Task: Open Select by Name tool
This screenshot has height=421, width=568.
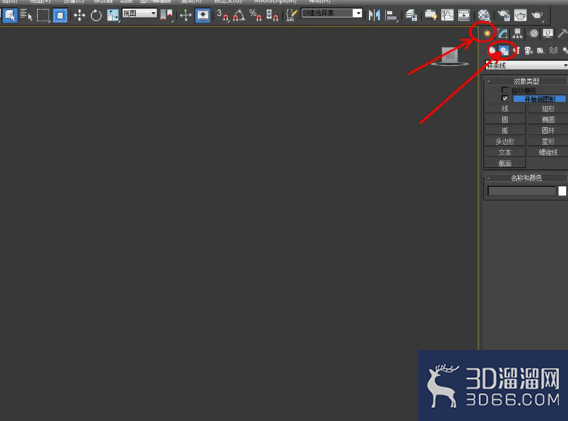Action: (26, 15)
